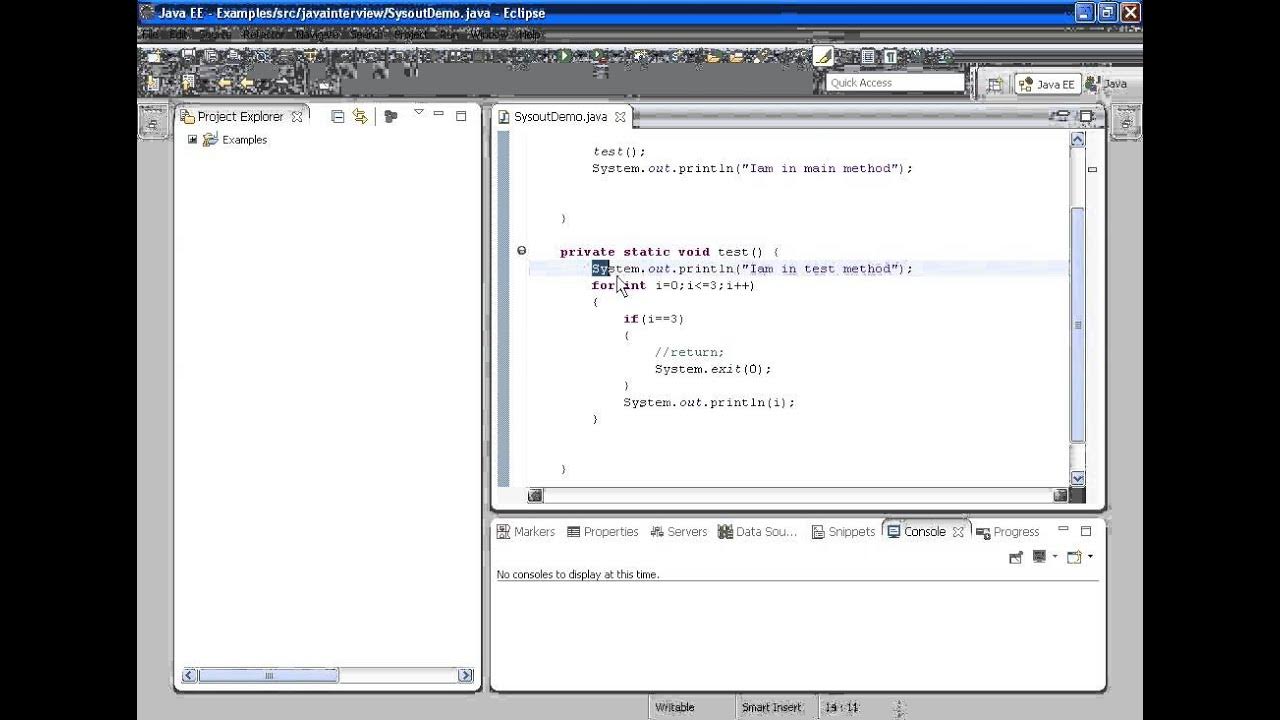Collapse all in Project Explorer
Screen dimensions: 1280x720
338,116
